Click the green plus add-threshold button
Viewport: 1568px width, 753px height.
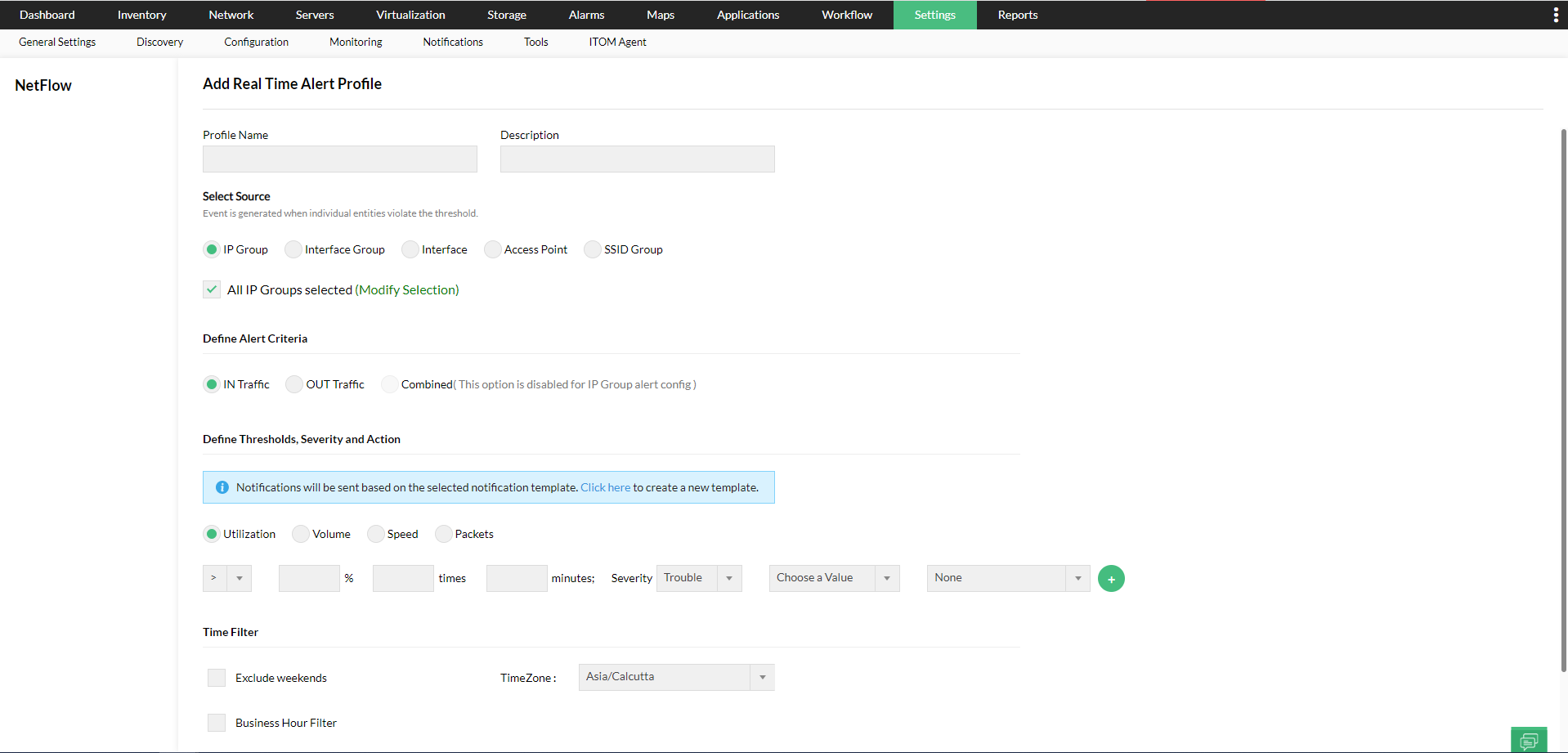[1111, 579]
